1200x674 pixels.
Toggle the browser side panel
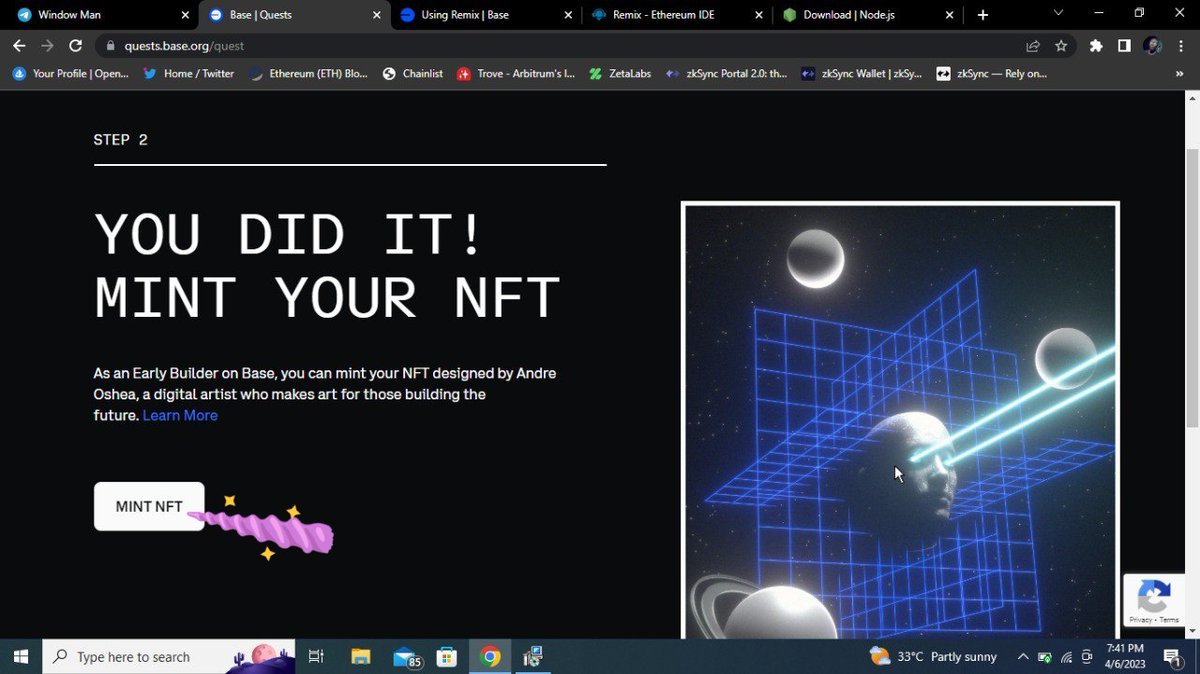tap(1124, 46)
